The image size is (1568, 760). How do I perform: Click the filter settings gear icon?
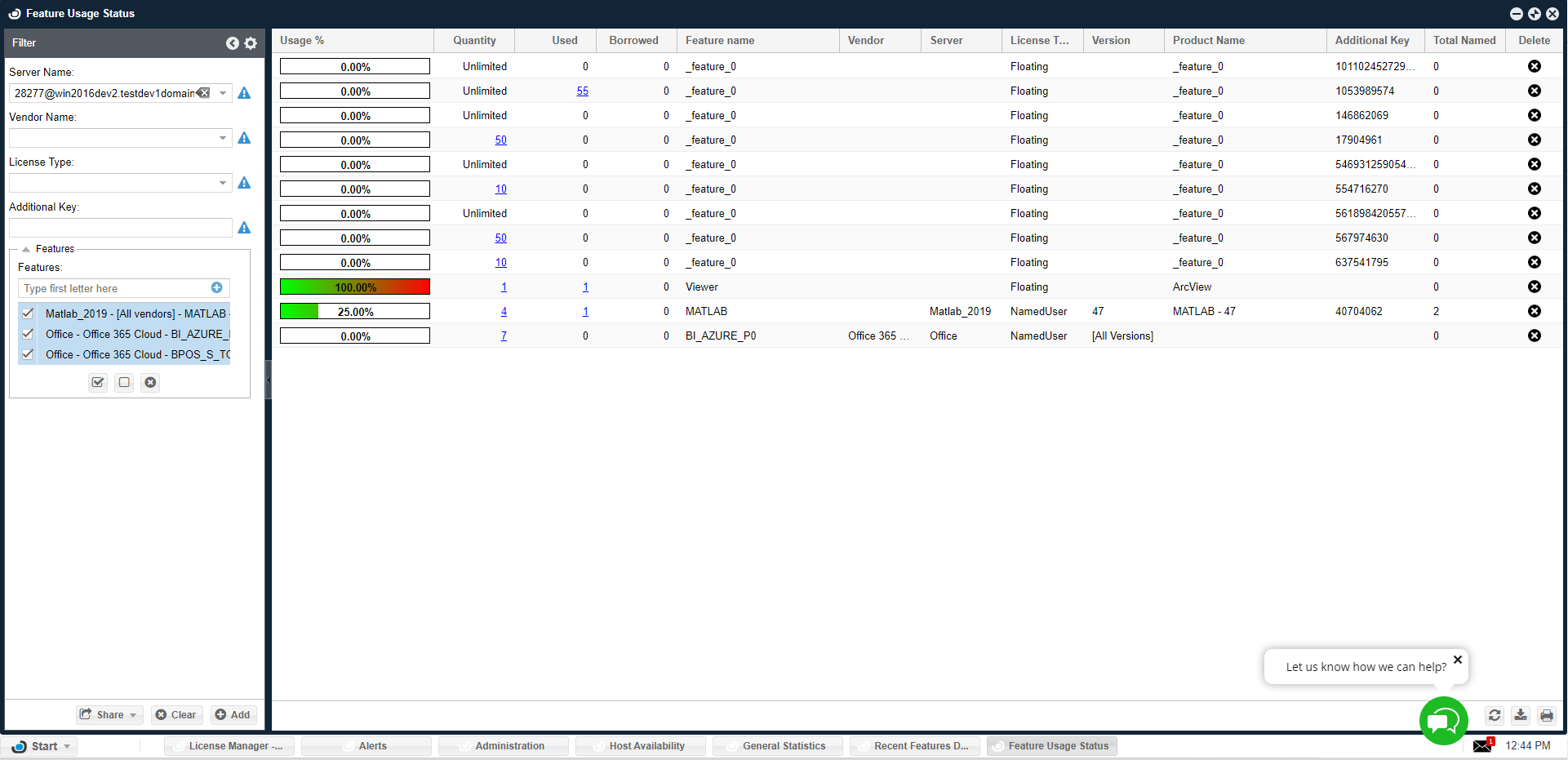251,43
